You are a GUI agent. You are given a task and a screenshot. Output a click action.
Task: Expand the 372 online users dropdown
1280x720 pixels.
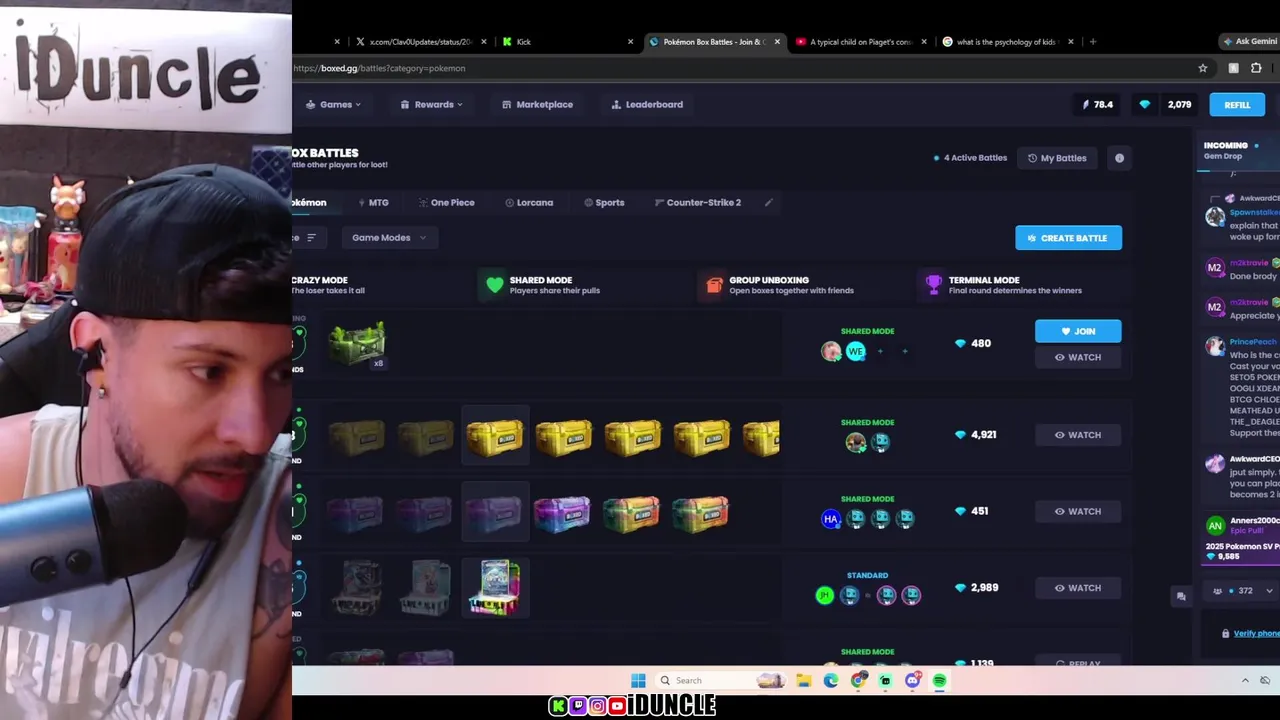1243,591
